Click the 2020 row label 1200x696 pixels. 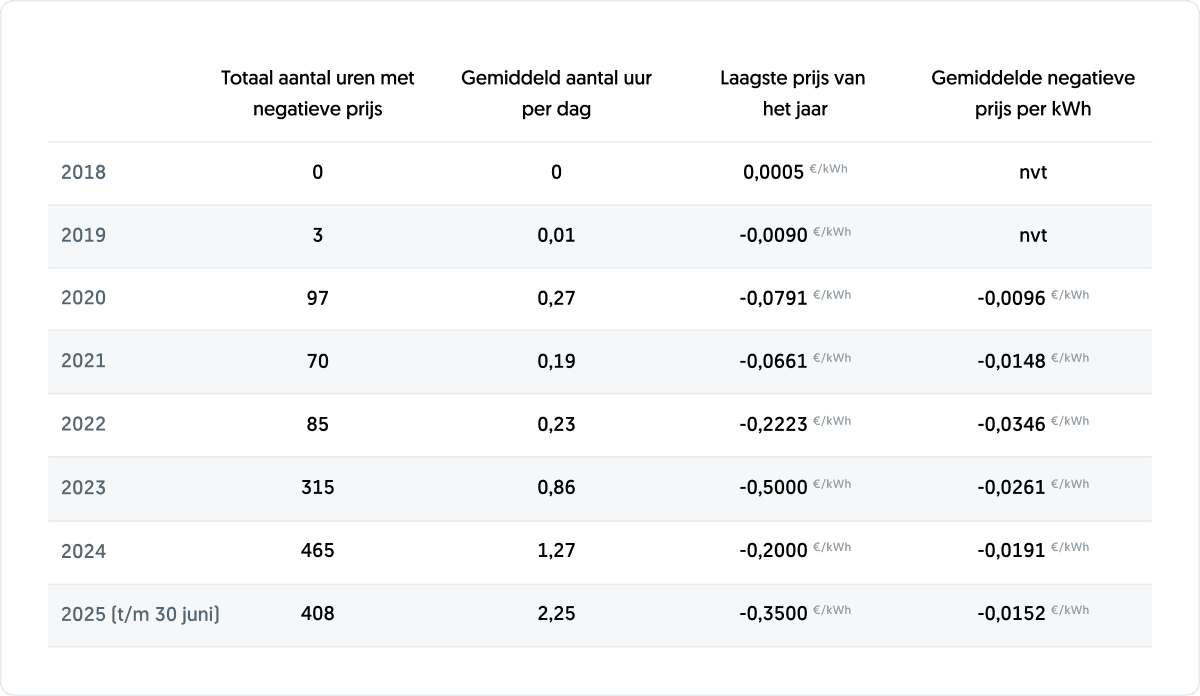pos(83,298)
